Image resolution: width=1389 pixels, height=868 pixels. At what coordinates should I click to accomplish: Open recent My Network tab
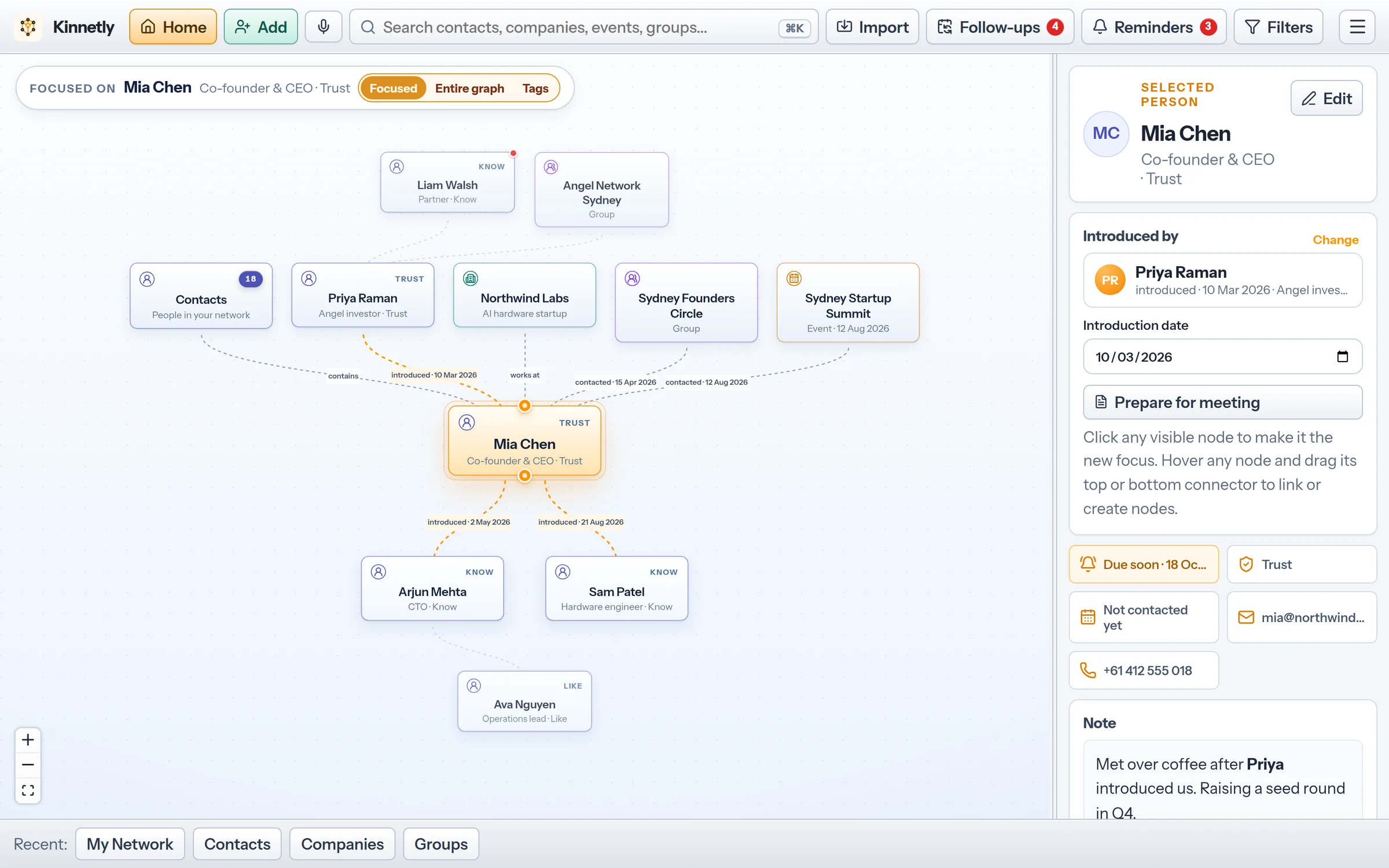(x=130, y=844)
